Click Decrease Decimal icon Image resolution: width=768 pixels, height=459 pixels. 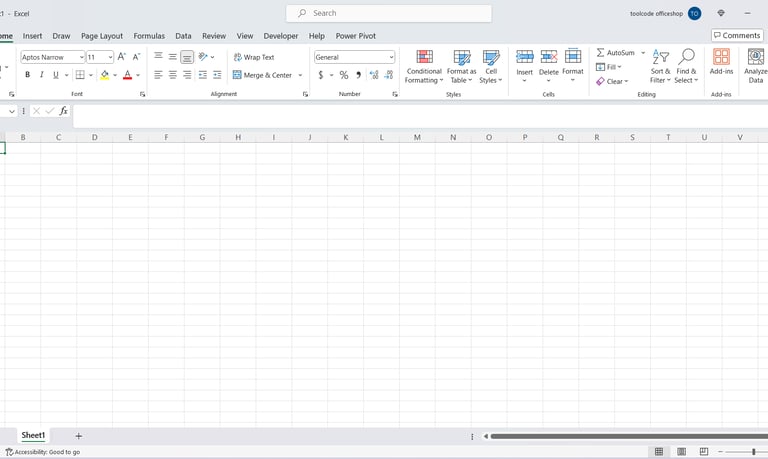(389, 75)
